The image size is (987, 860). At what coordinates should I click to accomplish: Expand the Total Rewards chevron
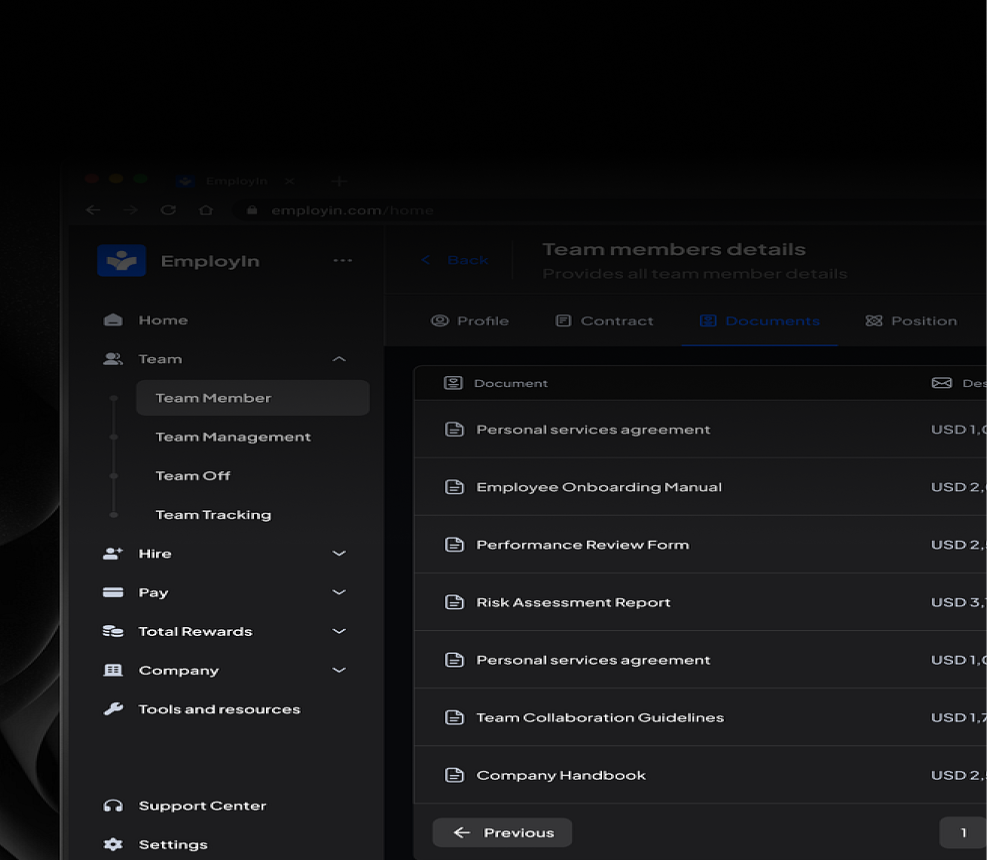click(x=339, y=631)
